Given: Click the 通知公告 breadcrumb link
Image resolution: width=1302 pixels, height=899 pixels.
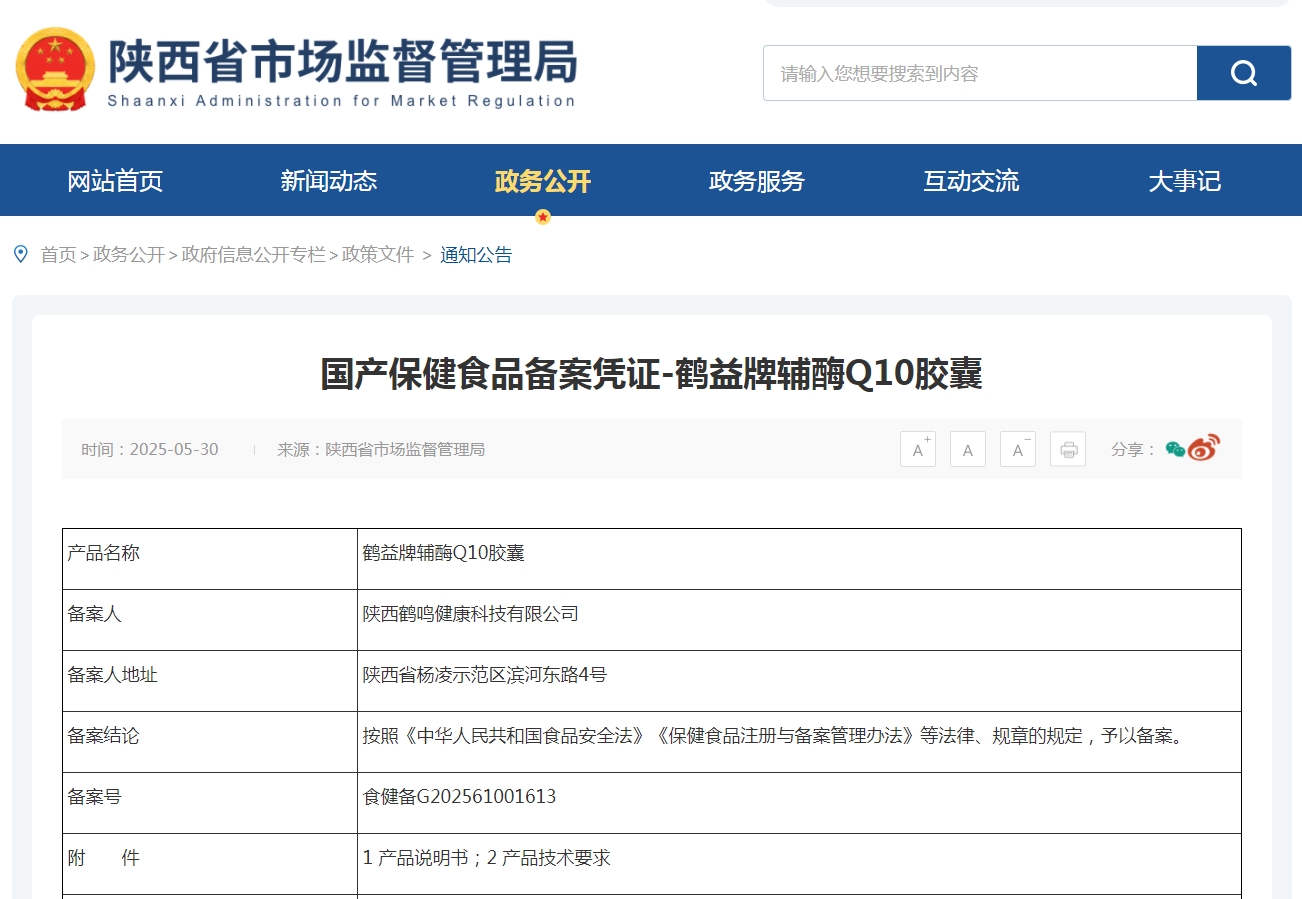Looking at the screenshot, I should (x=475, y=254).
